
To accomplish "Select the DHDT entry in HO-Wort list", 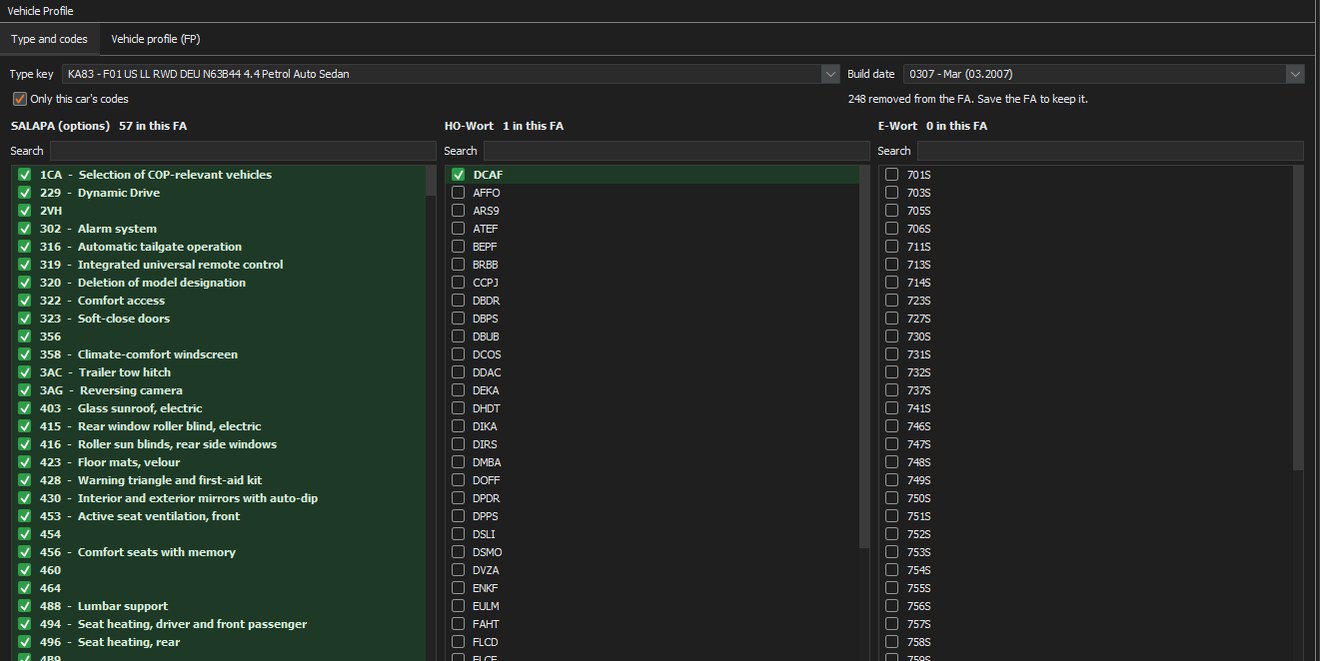I will pyautogui.click(x=652, y=409).
